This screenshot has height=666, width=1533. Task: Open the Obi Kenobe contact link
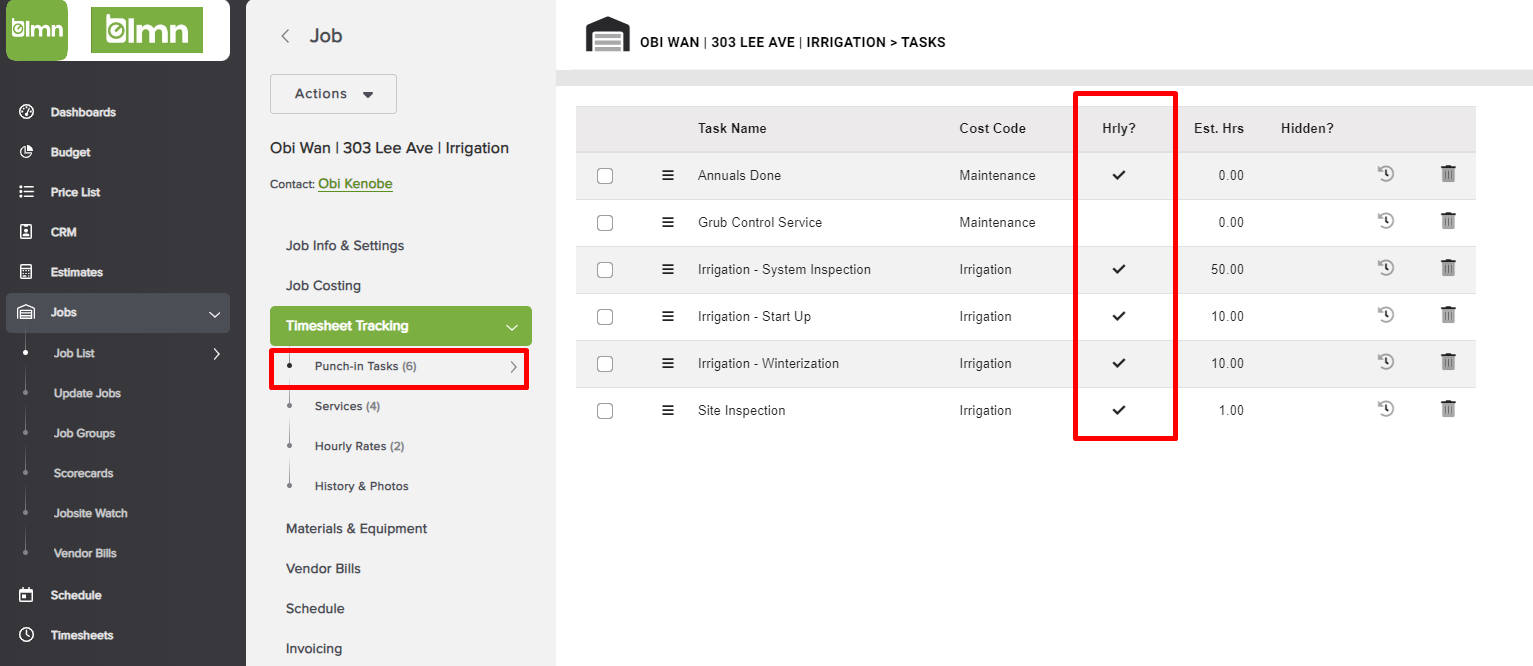[355, 184]
